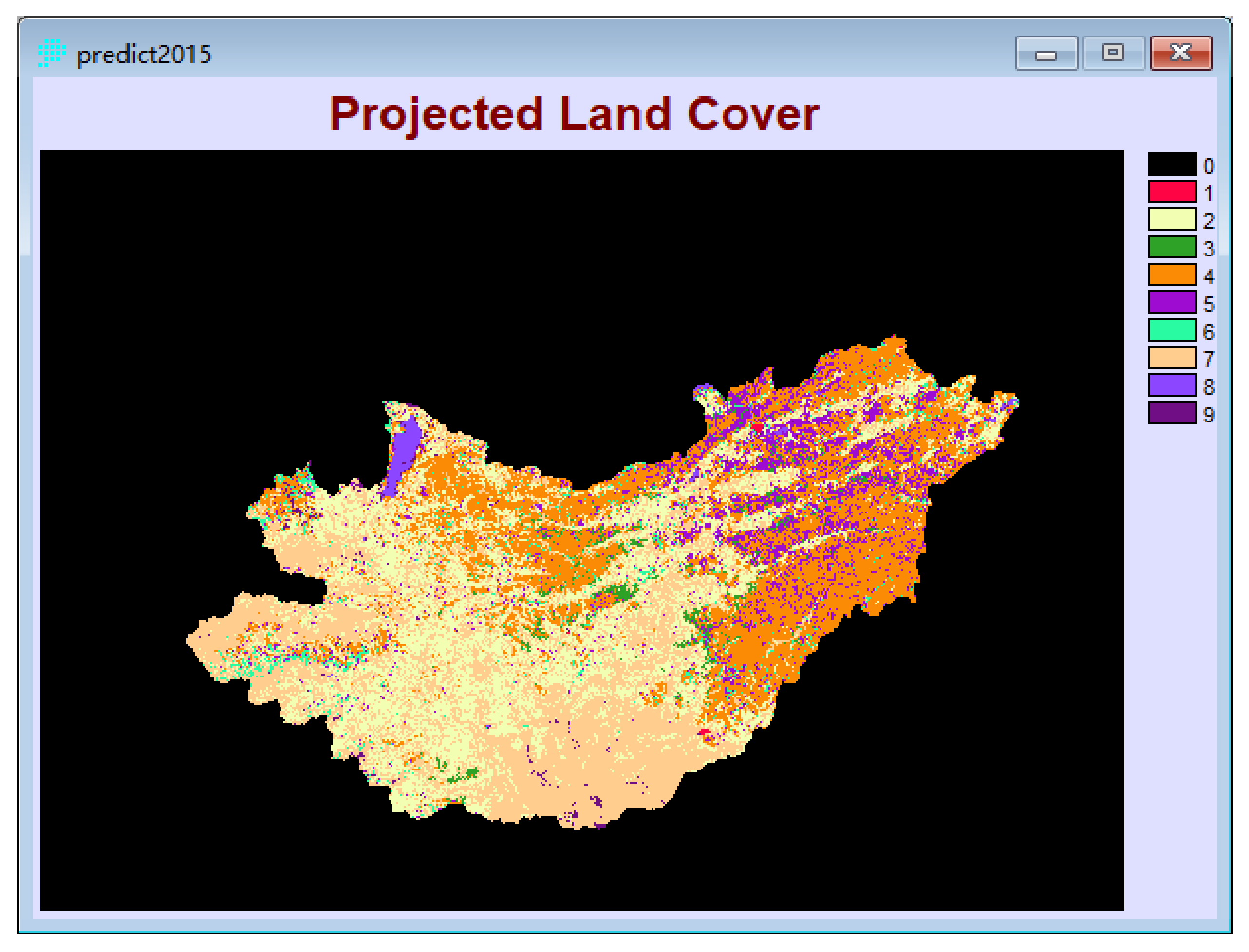The width and height of the screenshot is (1249, 952).
Task: Click the predict2015 window grid icon
Action: click(52, 54)
